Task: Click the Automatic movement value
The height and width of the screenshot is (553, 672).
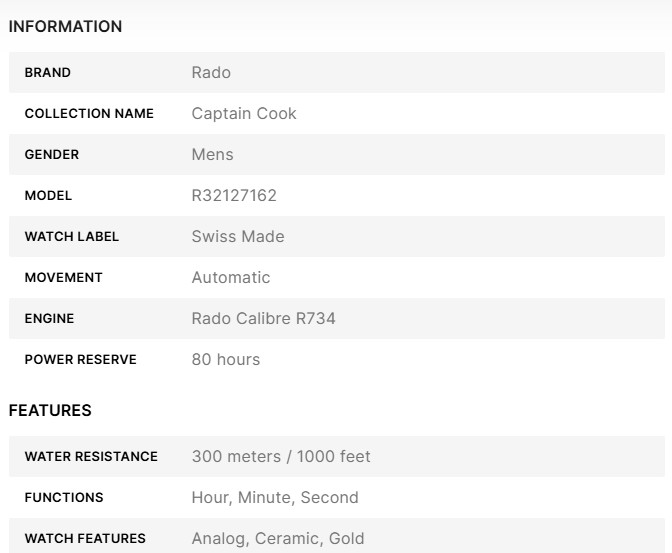Action: [x=231, y=278]
